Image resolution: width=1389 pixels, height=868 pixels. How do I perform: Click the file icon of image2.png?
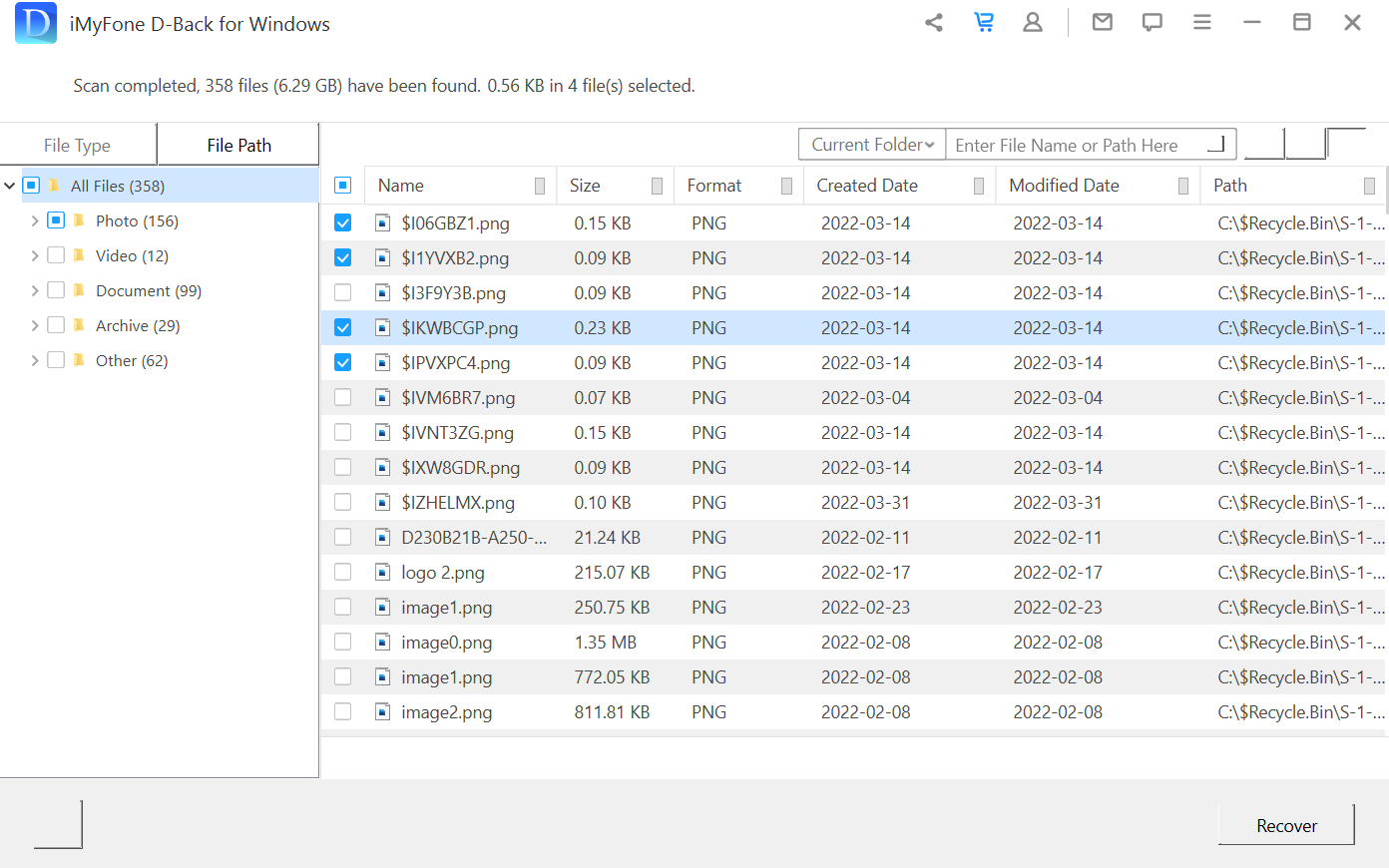[x=382, y=711]
